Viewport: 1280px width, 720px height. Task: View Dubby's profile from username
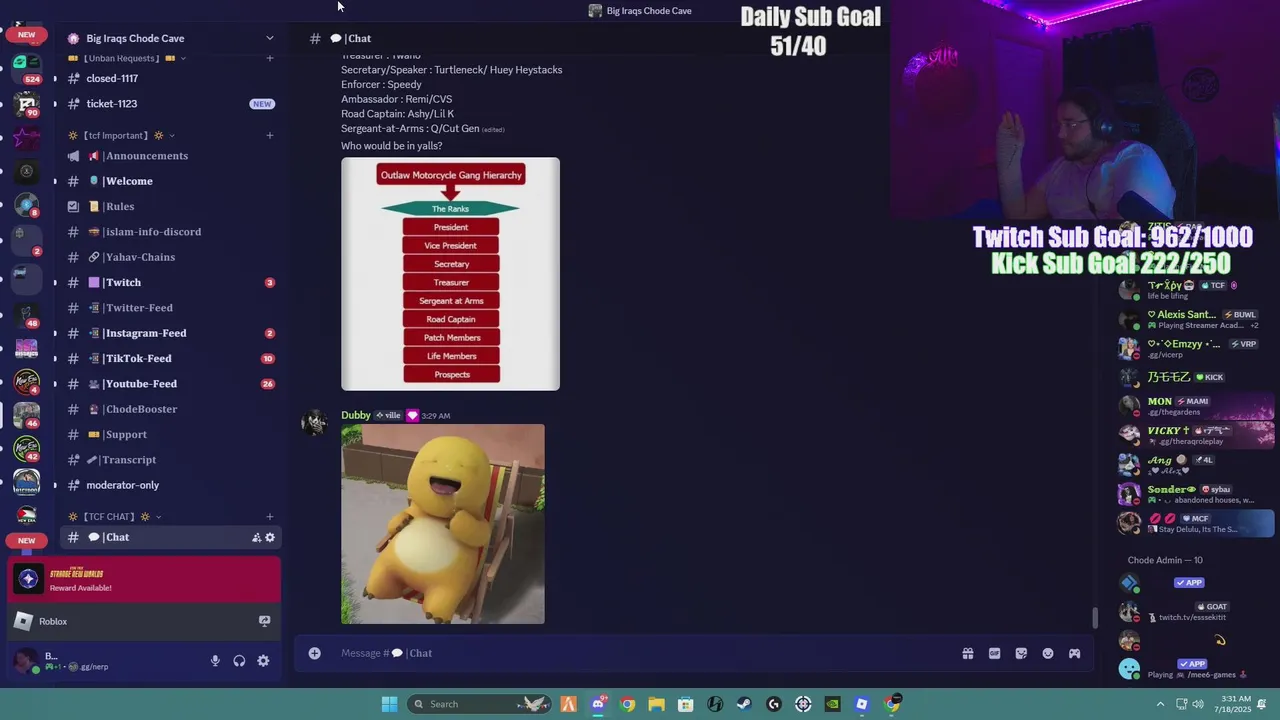coord(356,415)
